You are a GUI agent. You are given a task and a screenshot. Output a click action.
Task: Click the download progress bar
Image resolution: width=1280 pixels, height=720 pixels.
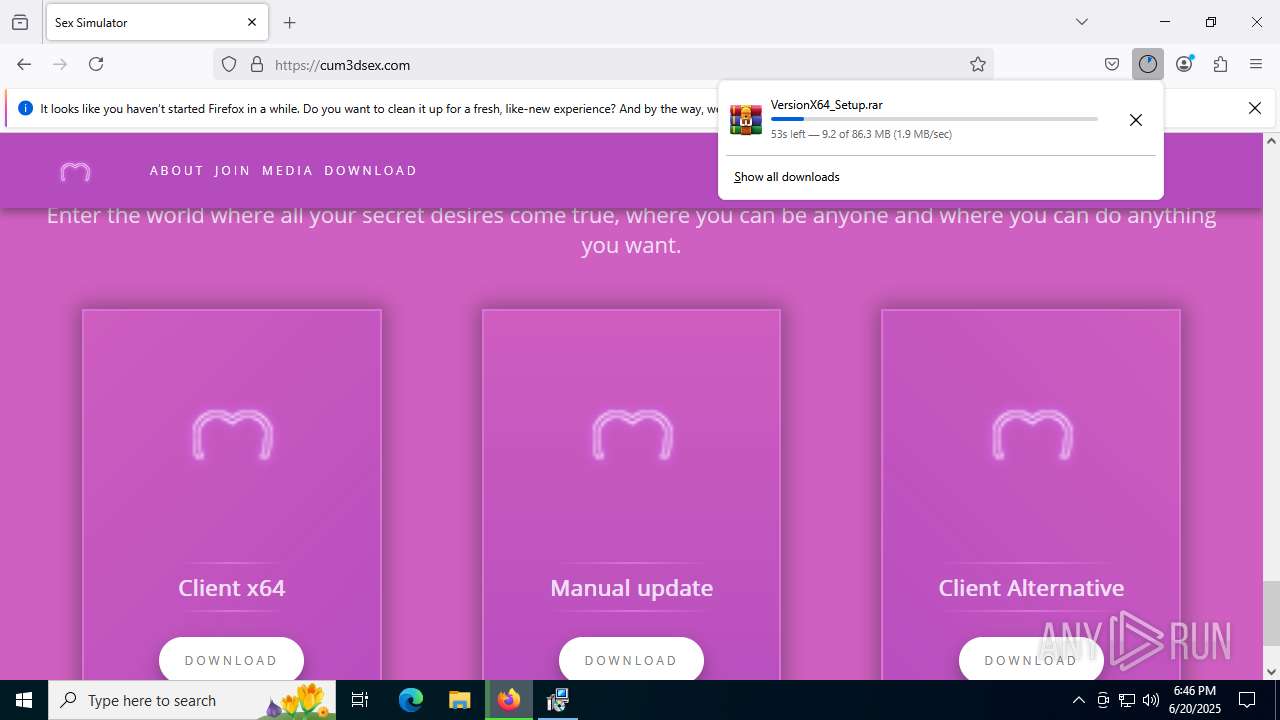click(x=934, y=119)
